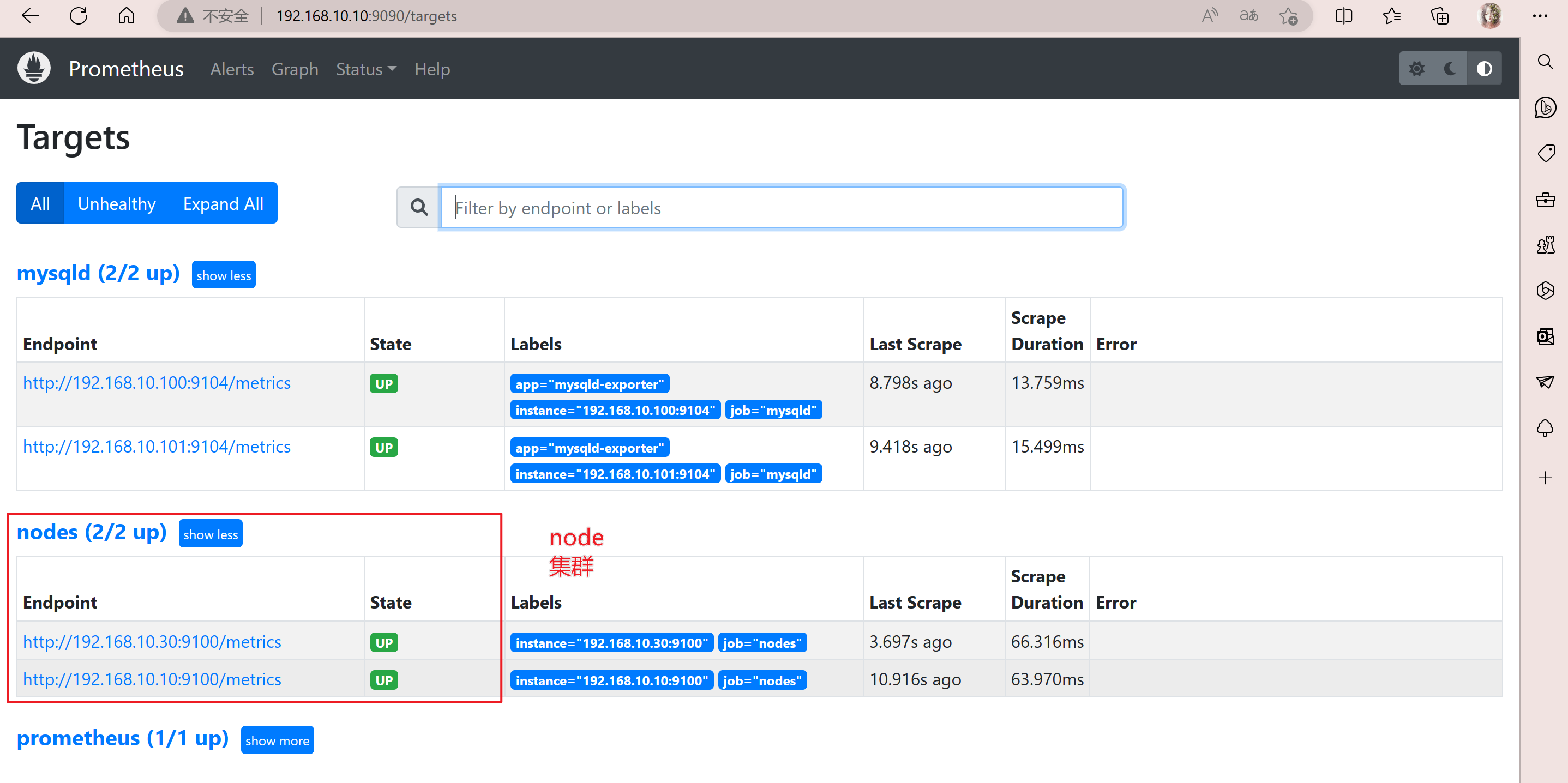1568x783 pixels.
Task: Click the not-secure warning icon
Action: [185, 16]
